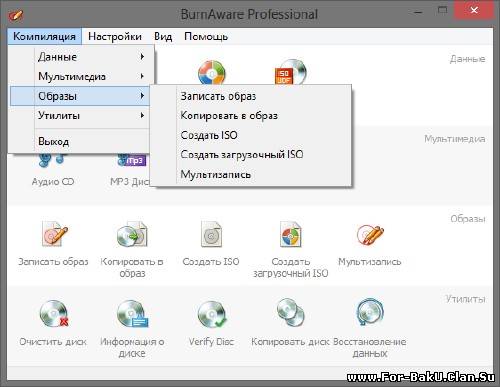Click the Копировать в образ icon
Screen dimensions: 500x387
click(x=132, y=234)
